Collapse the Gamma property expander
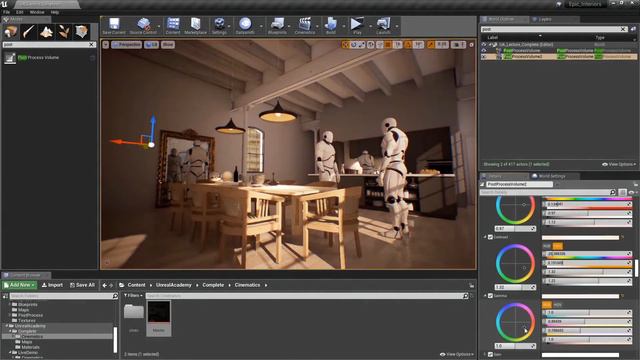 point(485,296)
